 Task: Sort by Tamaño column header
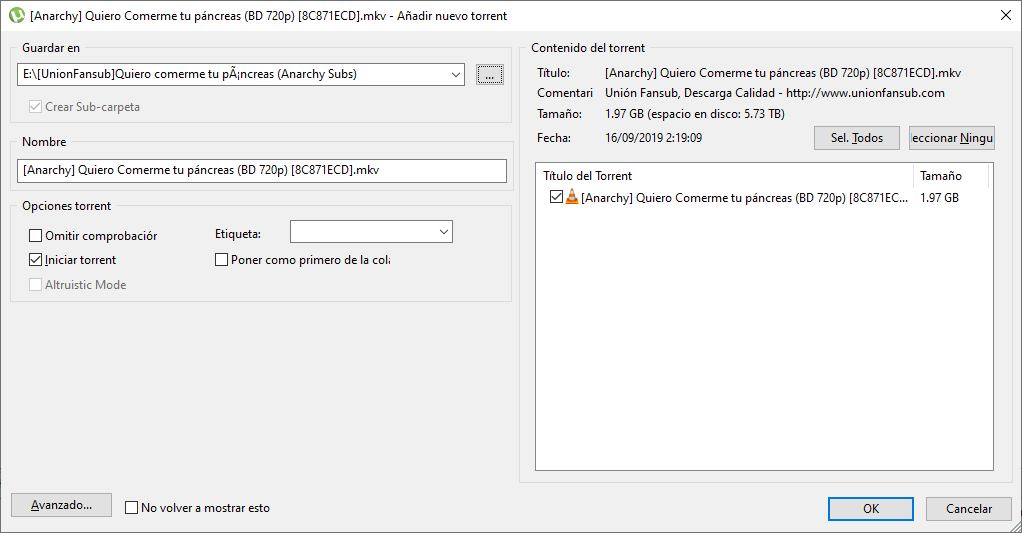pyautogui.click(x=950, y=176)
